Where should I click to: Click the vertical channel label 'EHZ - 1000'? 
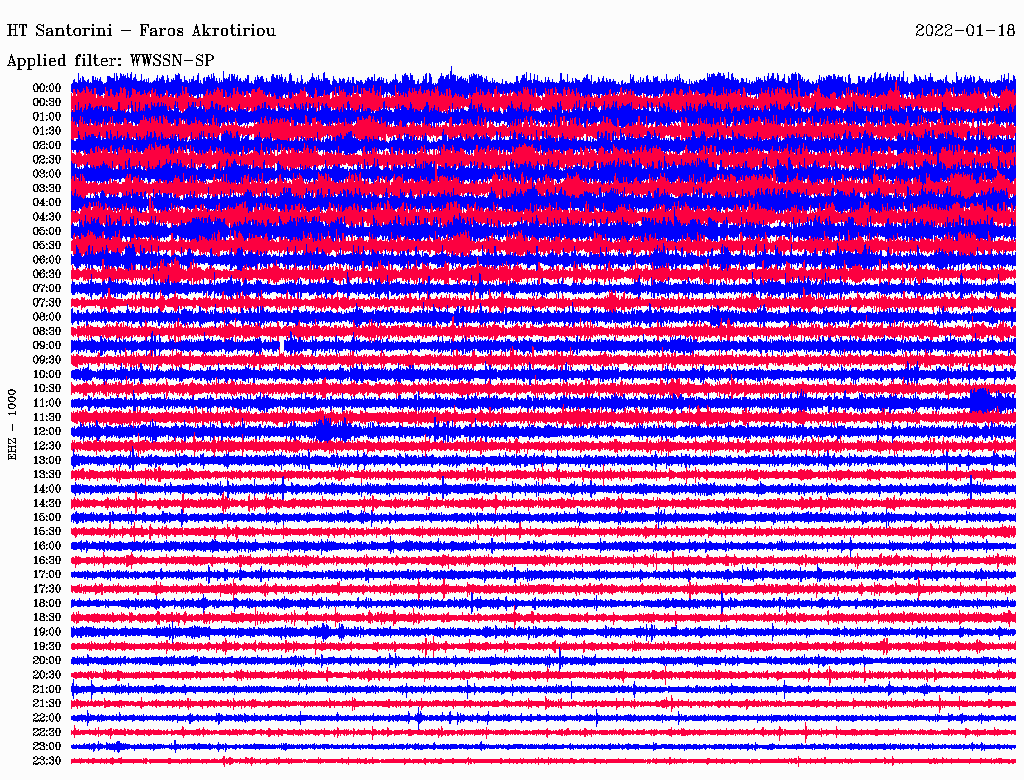(12, 425)
